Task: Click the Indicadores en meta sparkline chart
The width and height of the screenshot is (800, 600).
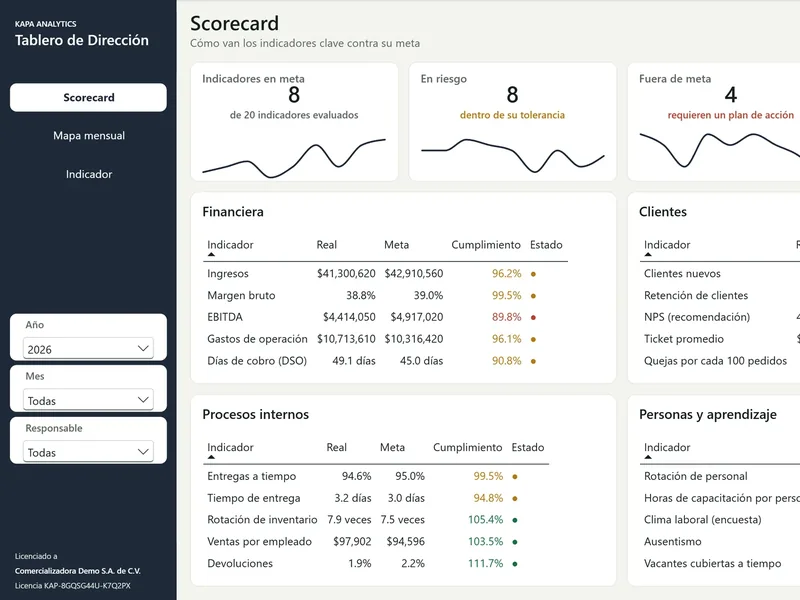Action: click(x=294, y=157)
